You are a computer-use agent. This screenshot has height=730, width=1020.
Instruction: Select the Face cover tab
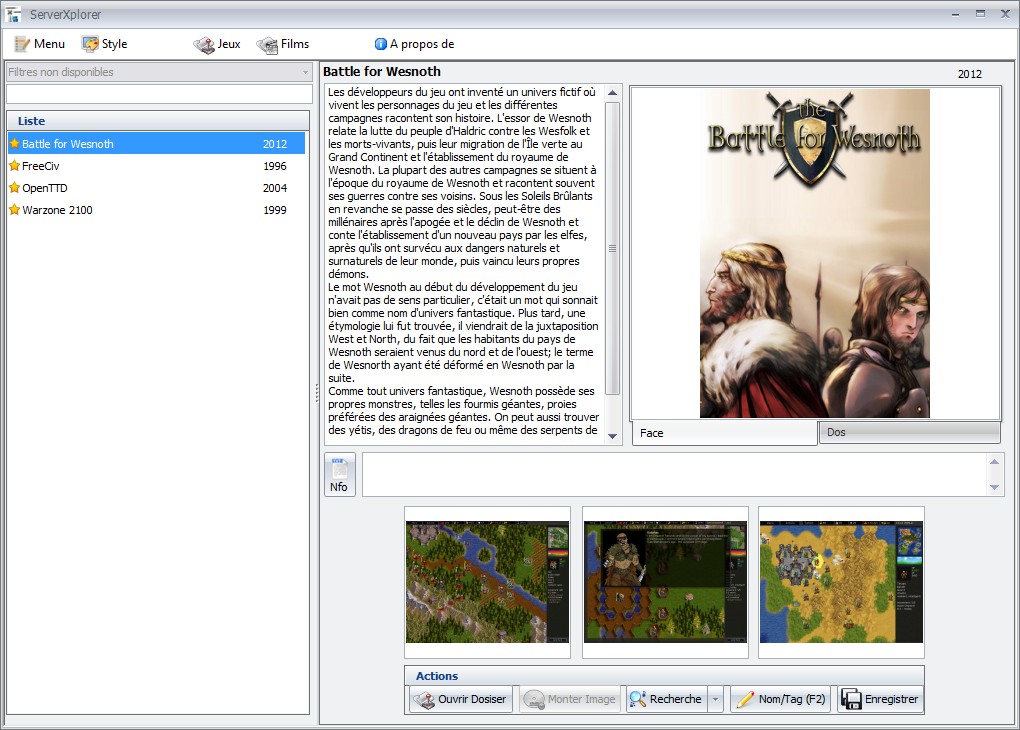pyautogui.click(x=724, y=433)
